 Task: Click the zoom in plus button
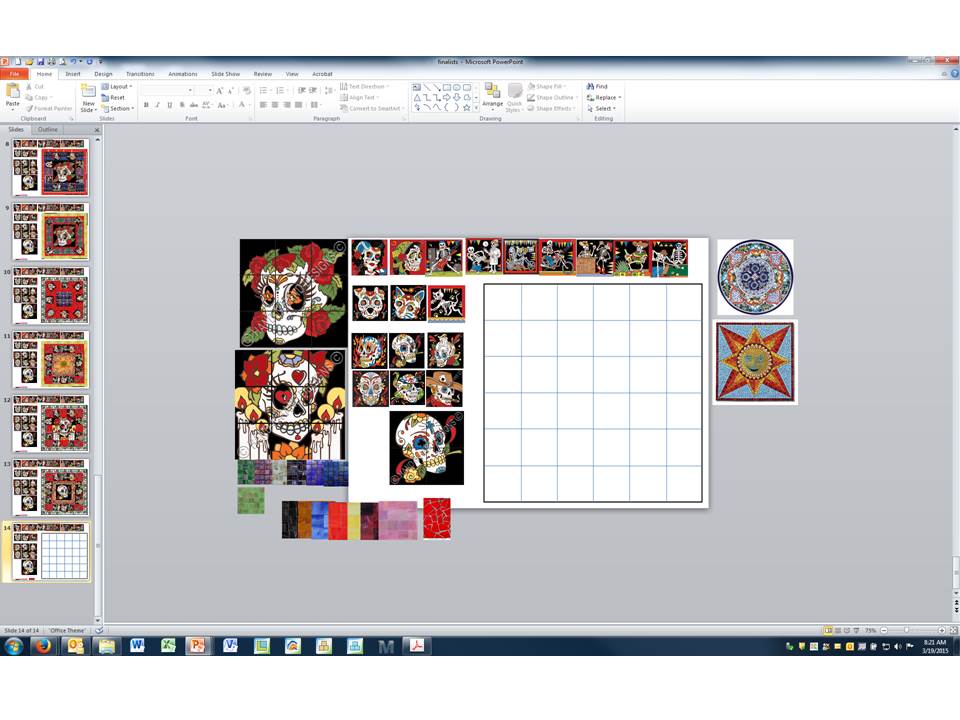(x=942, y=630)
